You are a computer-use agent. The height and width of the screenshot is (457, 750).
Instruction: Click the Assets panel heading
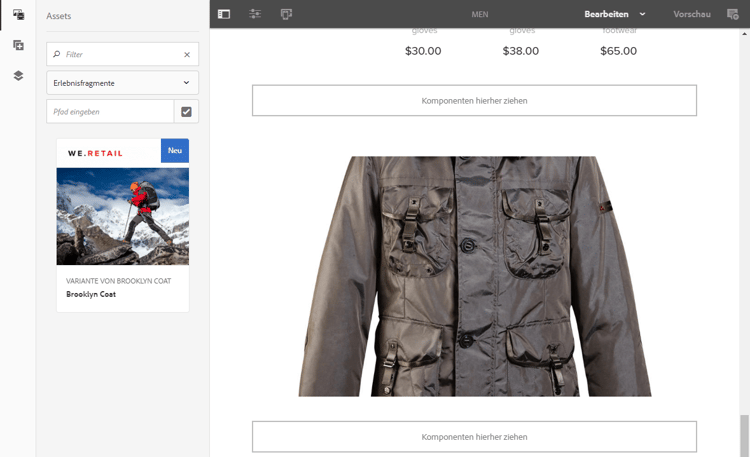tap(58, 16)
